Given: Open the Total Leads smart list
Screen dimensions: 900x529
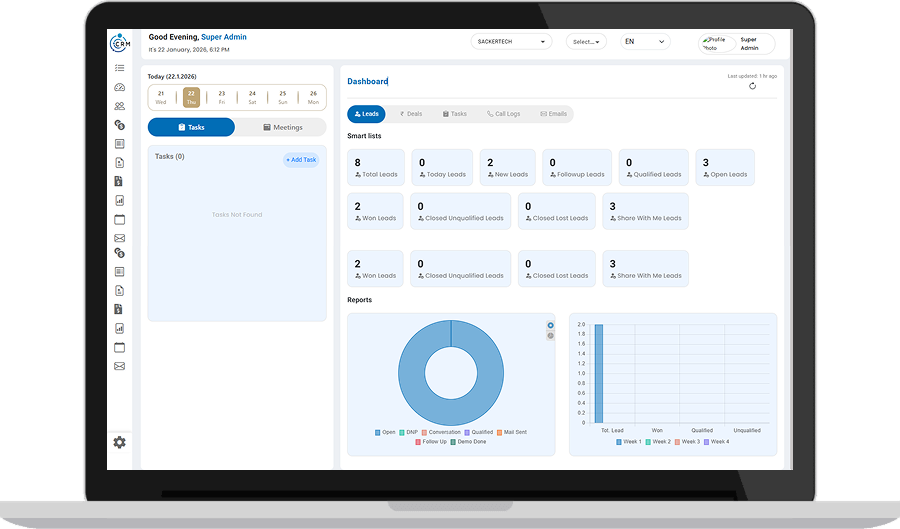Looking at the screenshot, I should click(x=376, y=168).
